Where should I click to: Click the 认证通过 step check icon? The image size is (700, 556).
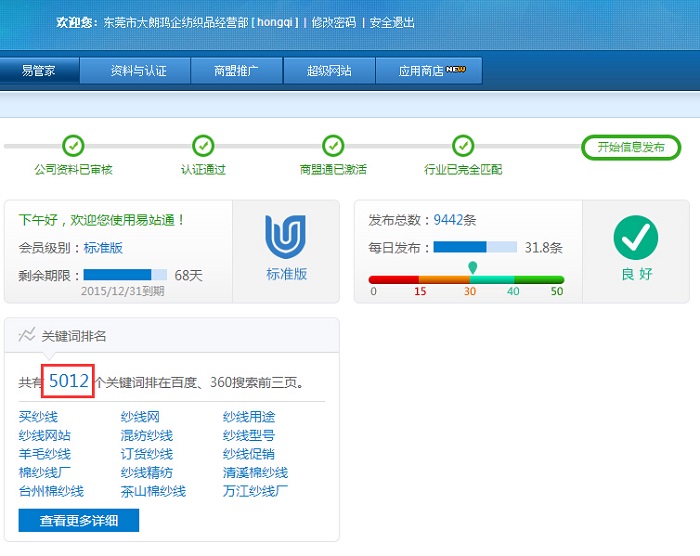203,146
